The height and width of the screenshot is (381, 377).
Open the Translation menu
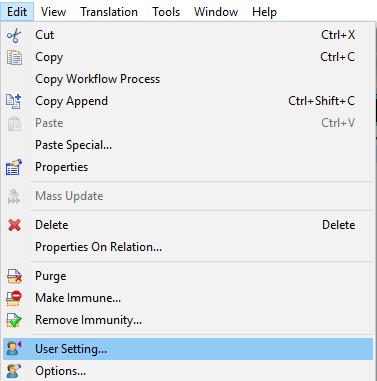[109, 12]
